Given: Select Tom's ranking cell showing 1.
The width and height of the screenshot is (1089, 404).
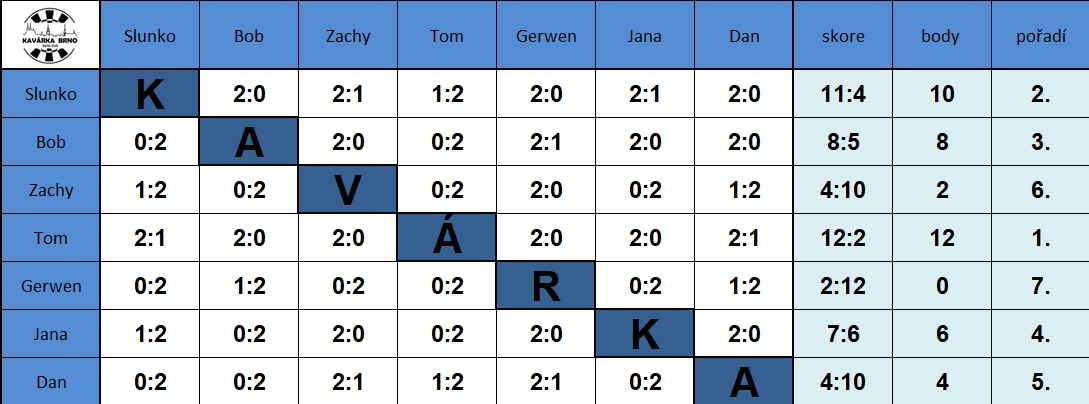Looking at the screenshot, I should [x=1040, y=237].
